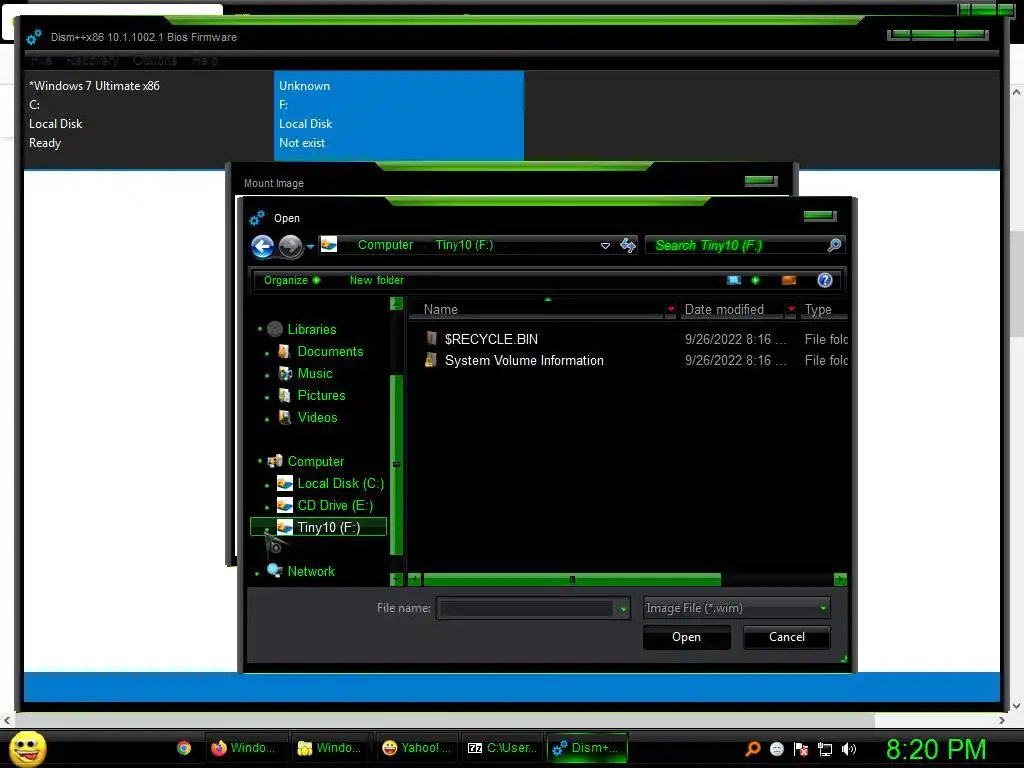The width and height of the screenshot is (1024, 768).
Task: Close the Mount Image dialog
Action: pos(761,180)
